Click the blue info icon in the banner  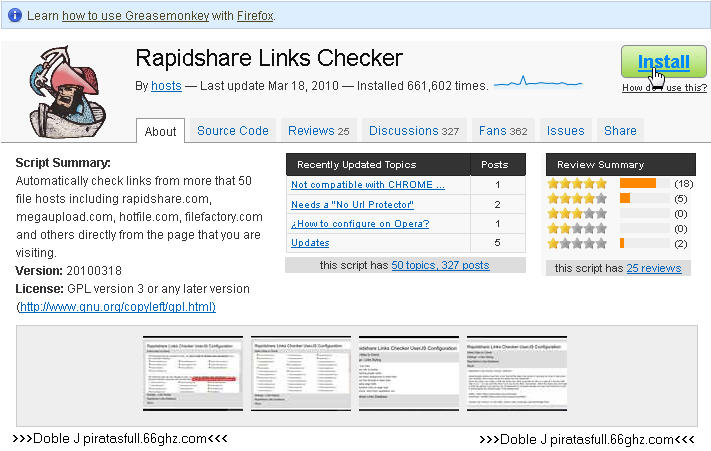click(15, 15)
